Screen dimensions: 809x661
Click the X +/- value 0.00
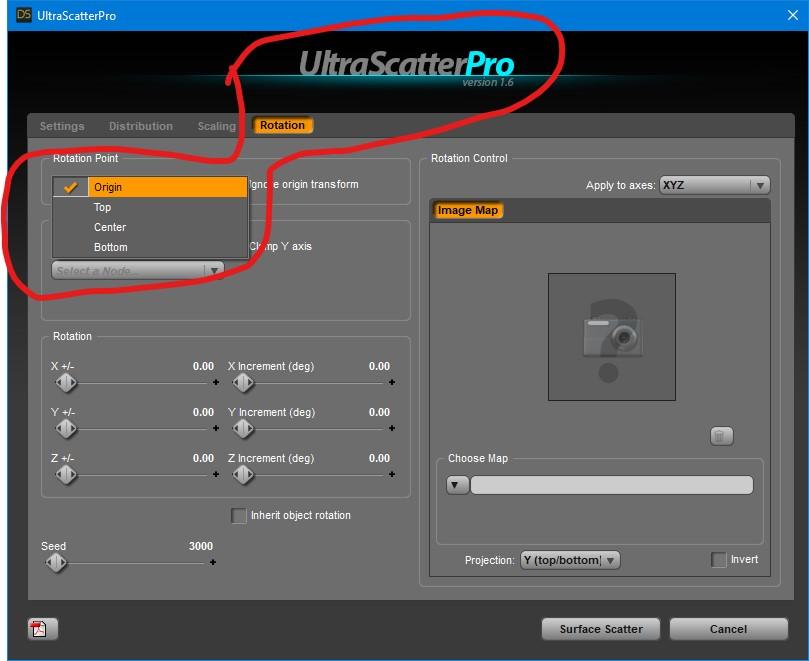[203, 366]
